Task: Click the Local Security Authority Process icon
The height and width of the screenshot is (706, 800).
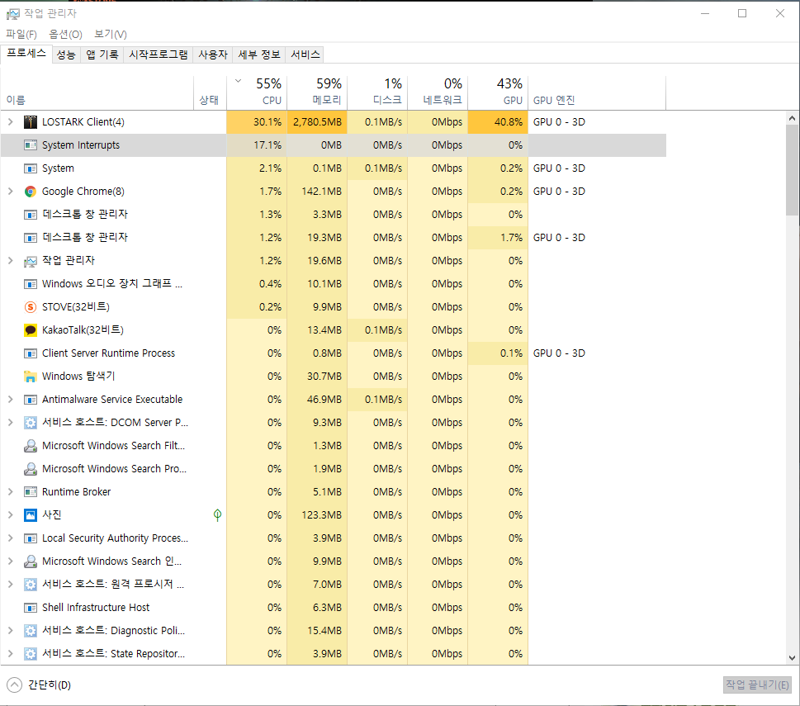Action: pos(31,538)
